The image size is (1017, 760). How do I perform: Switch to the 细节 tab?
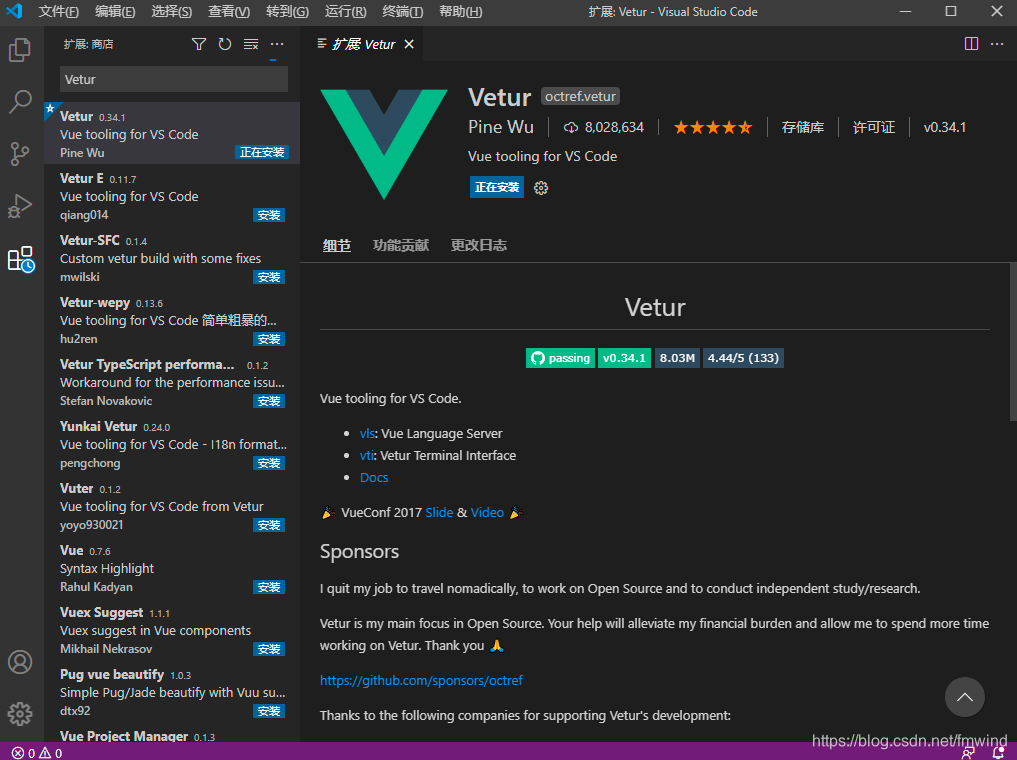(337, 246)
